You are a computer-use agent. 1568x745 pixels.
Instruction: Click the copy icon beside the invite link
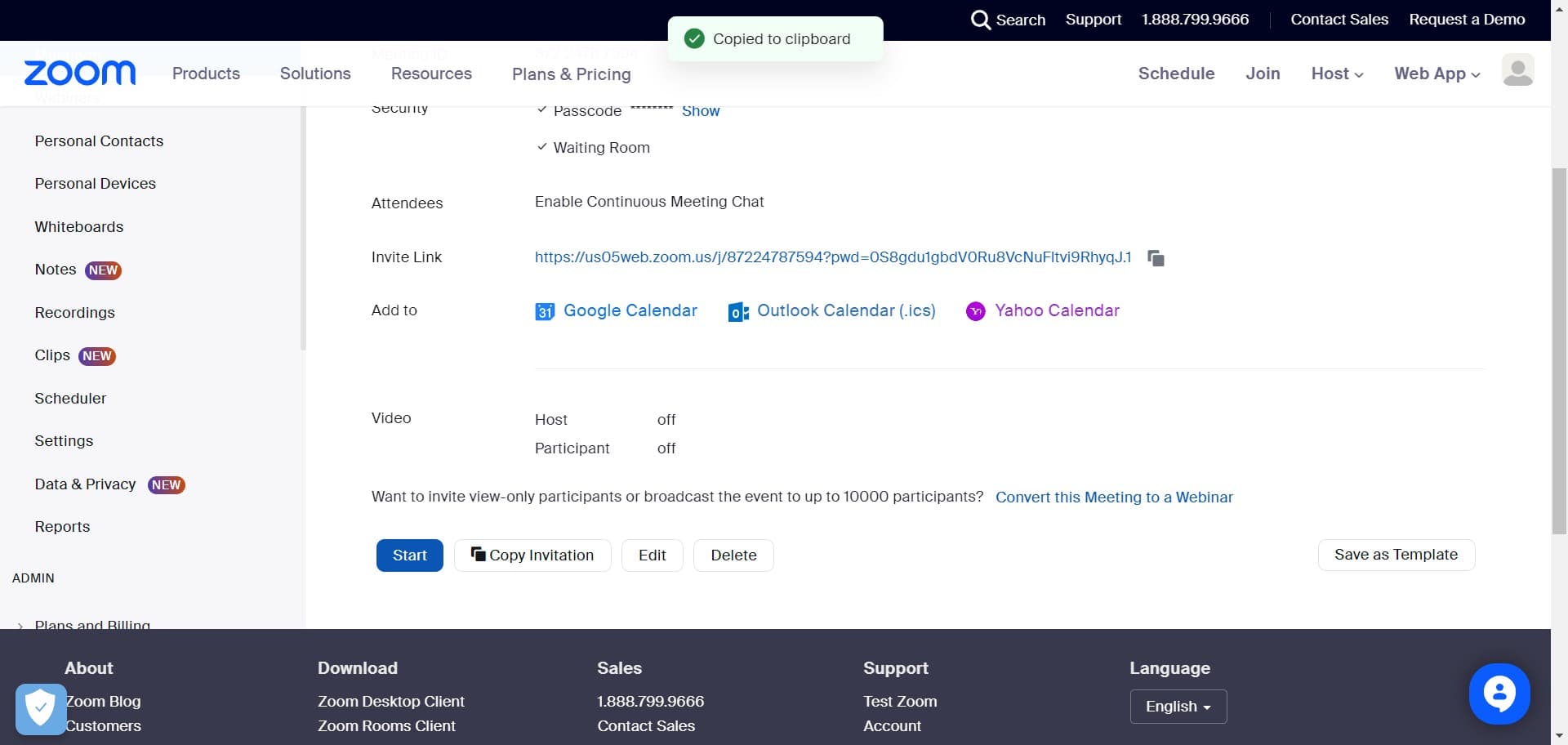[x=1156, y=258]
